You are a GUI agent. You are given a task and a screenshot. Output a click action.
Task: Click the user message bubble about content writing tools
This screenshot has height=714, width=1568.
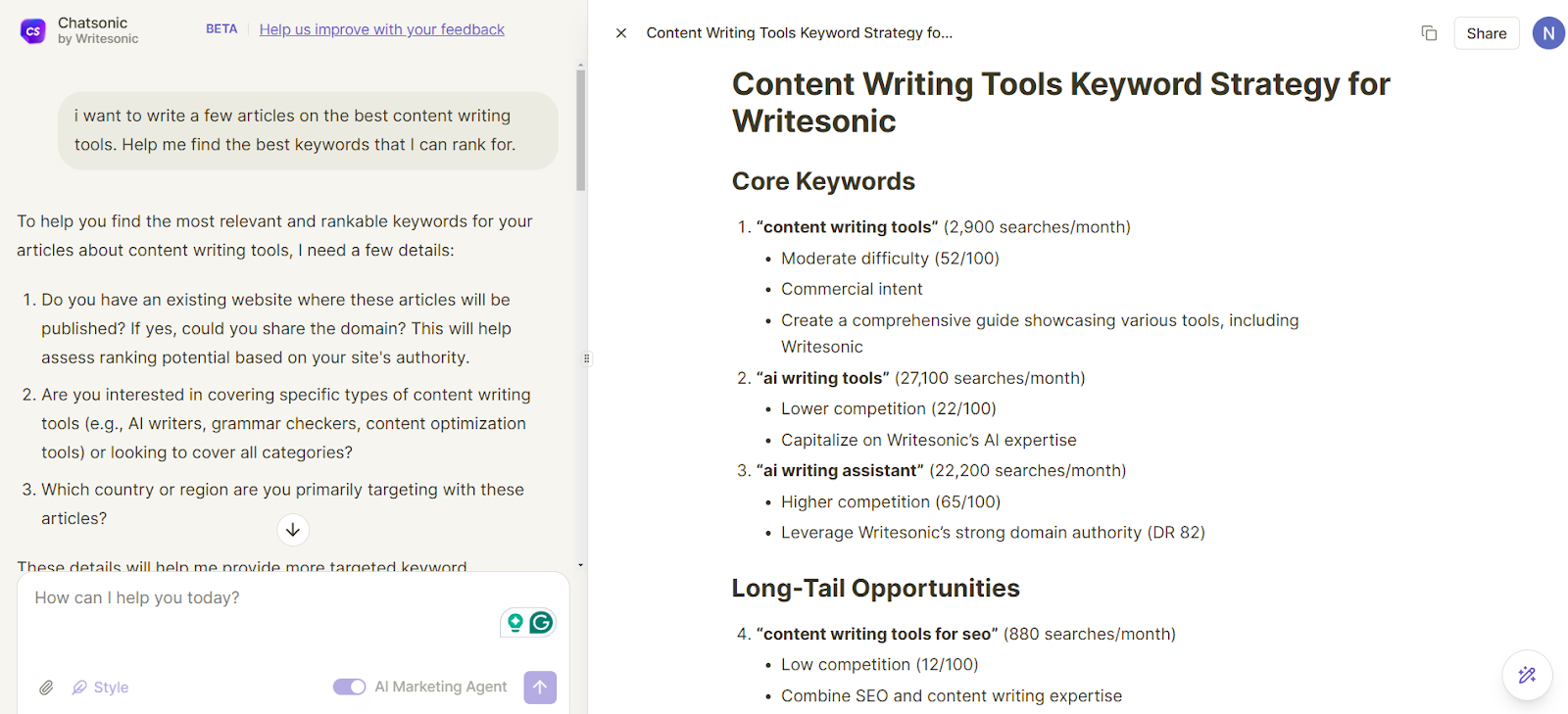click(308, 130)
